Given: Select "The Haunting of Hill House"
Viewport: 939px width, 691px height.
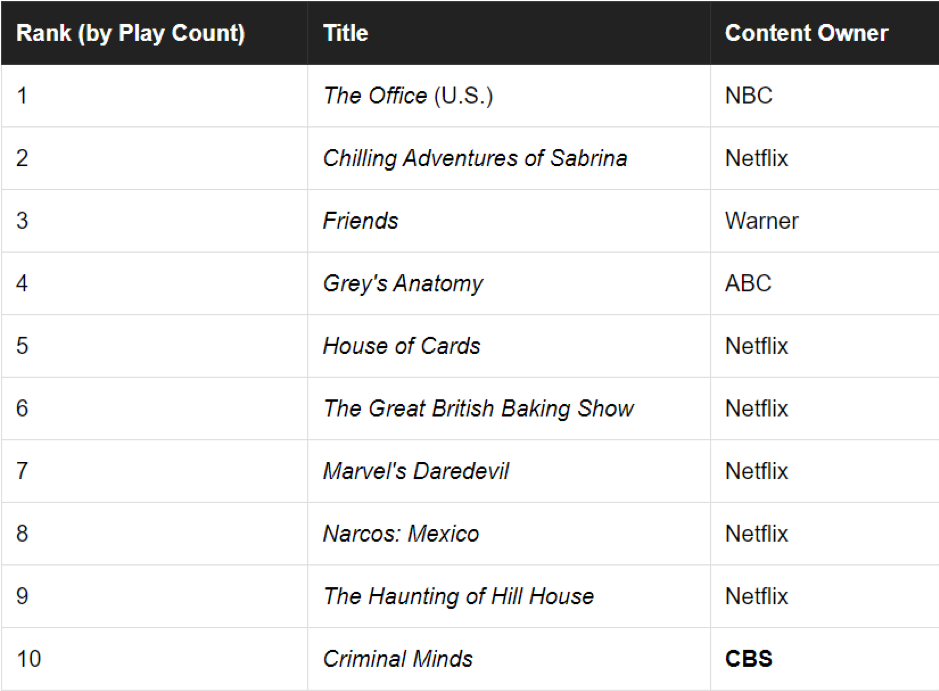Looking at the screenshot, I should click(458, 596).
